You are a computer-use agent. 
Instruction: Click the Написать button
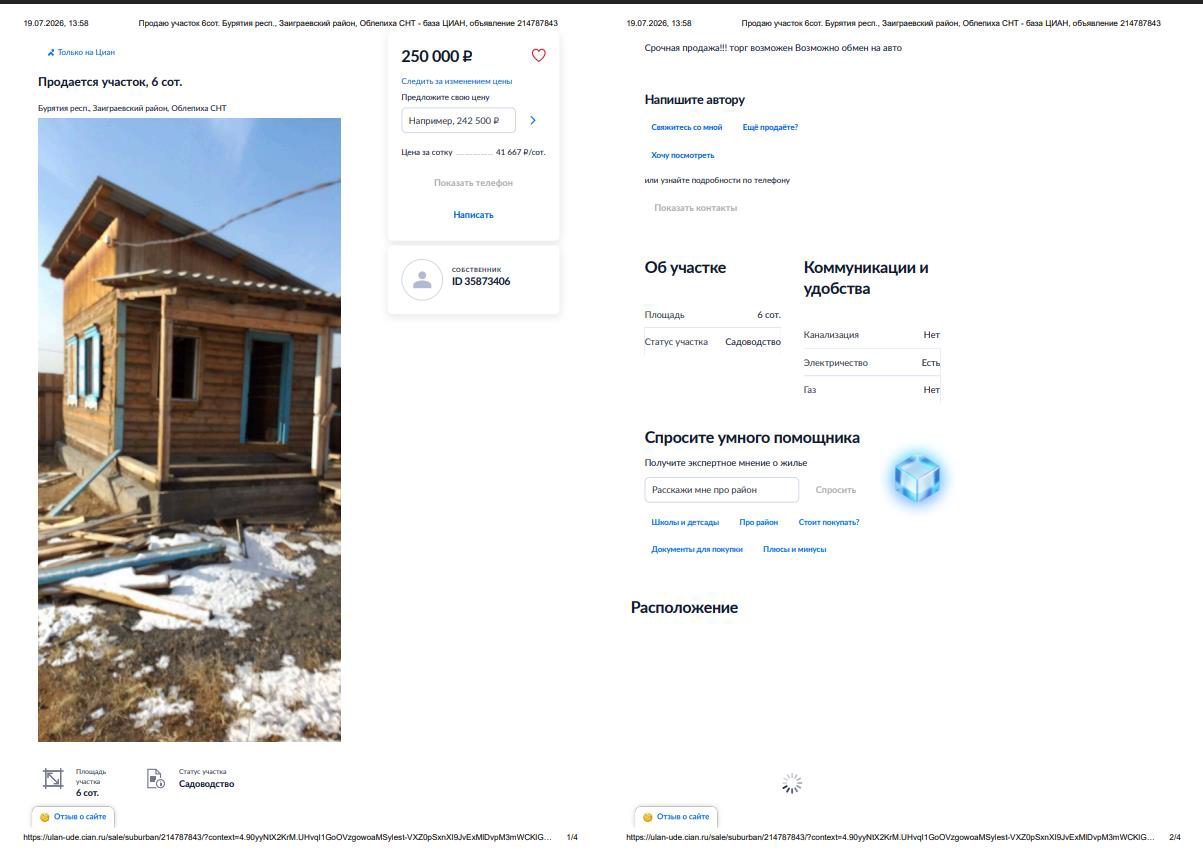473,215
